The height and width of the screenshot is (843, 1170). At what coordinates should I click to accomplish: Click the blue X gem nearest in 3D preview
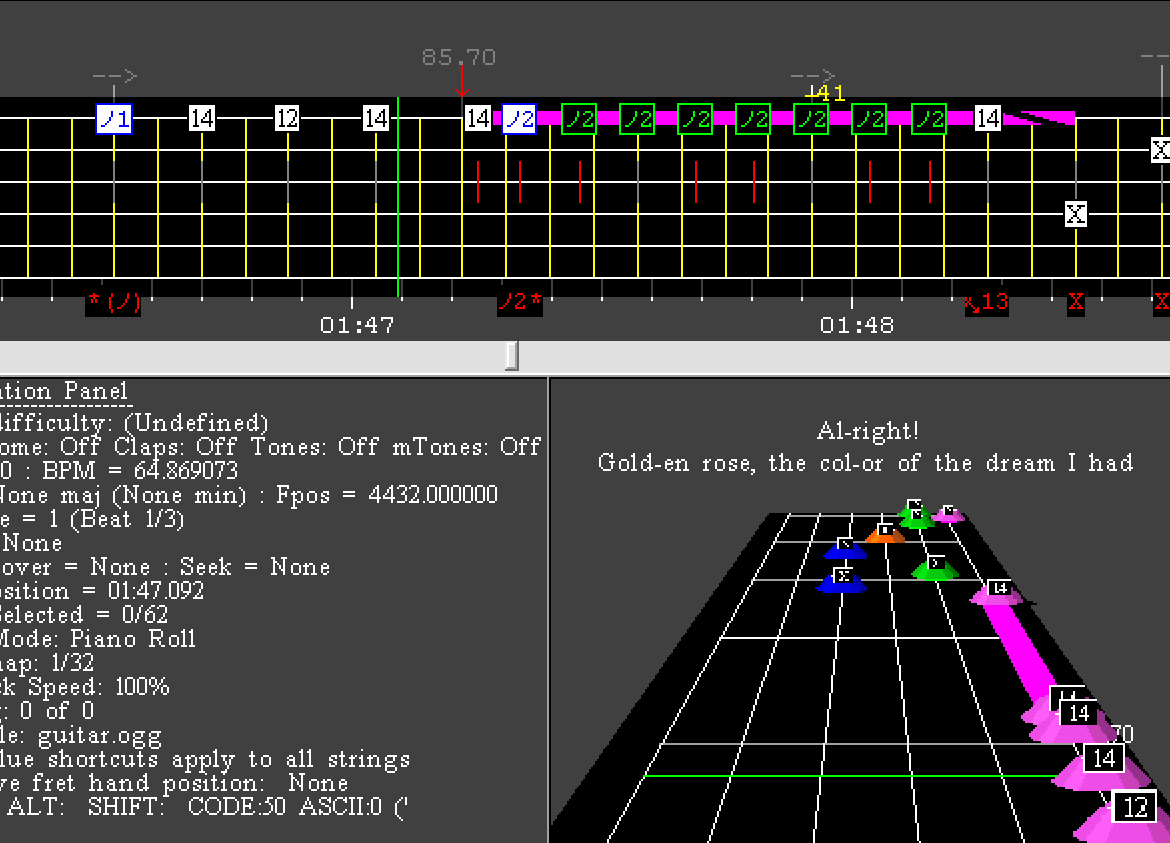click(842, 580)
